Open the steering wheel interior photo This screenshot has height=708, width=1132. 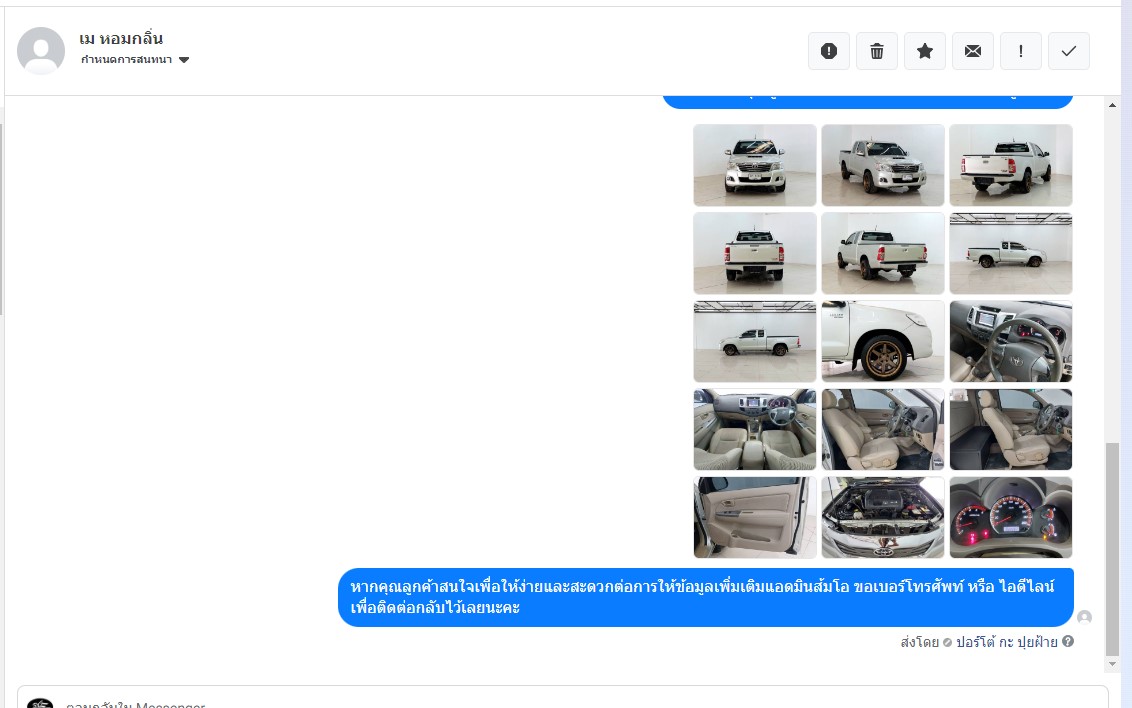1011,341
